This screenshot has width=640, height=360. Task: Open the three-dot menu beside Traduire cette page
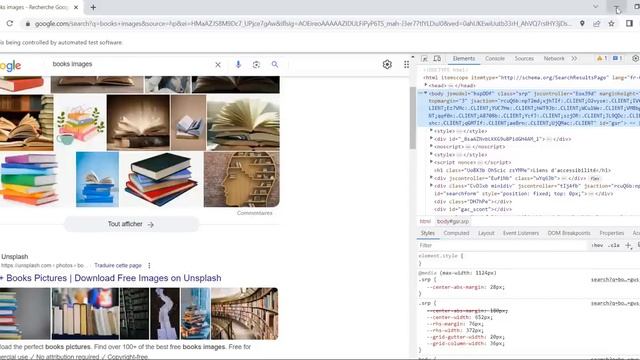tap(149, 265)
